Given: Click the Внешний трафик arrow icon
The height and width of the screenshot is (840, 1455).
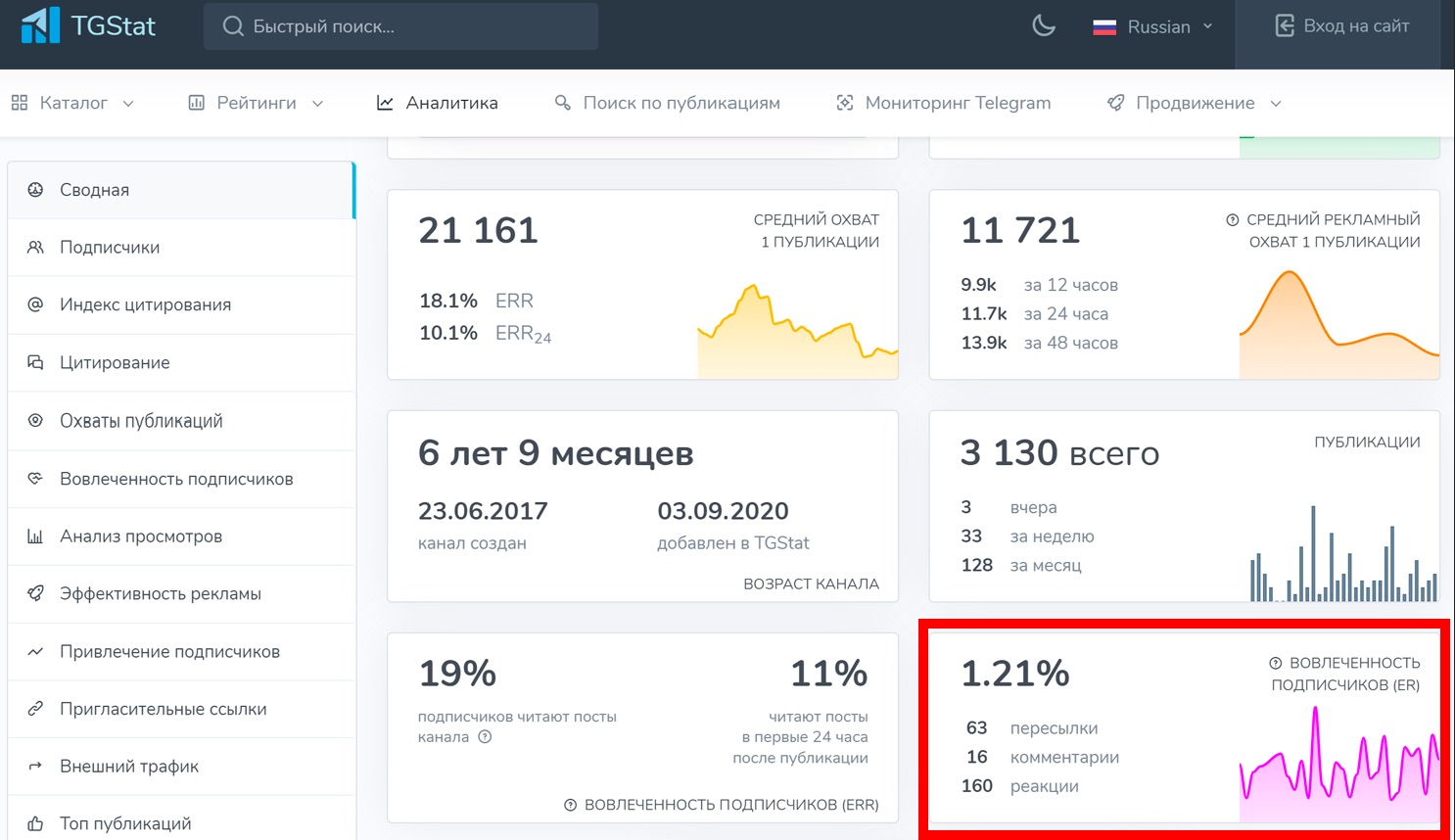Looking at the screenshot, I should coord(35,767).
